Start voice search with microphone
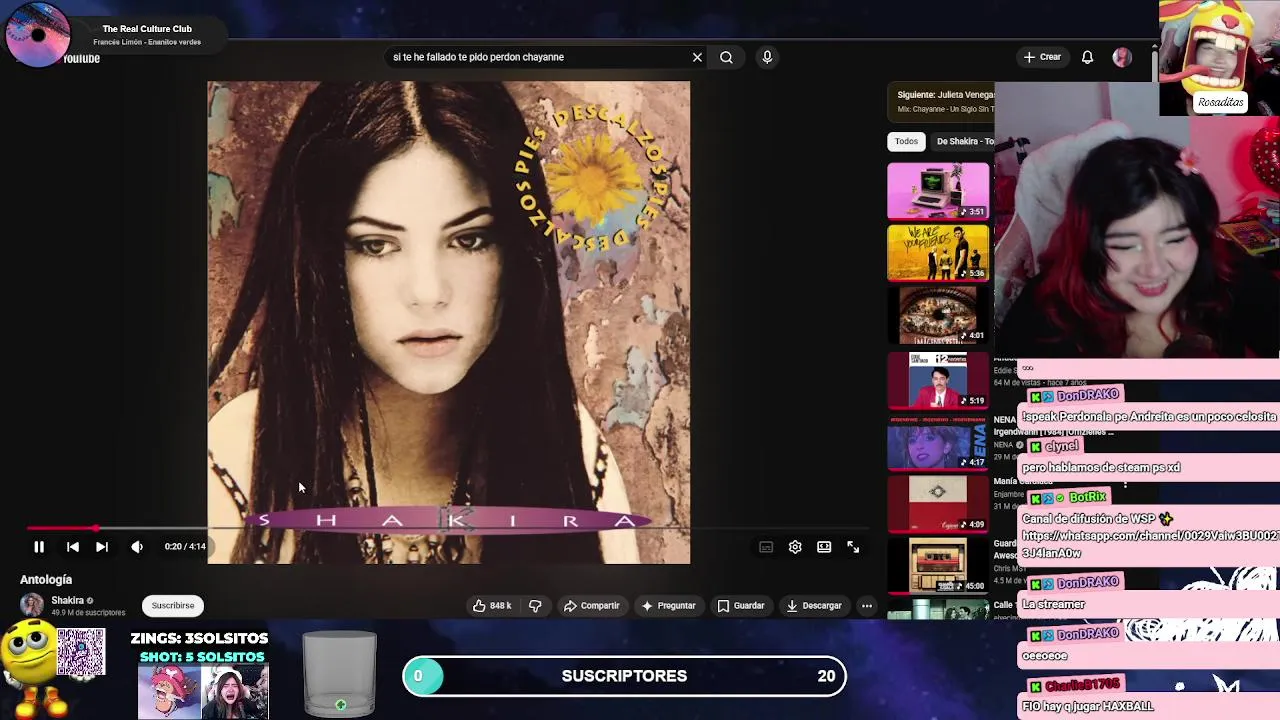 coord(767,57)
